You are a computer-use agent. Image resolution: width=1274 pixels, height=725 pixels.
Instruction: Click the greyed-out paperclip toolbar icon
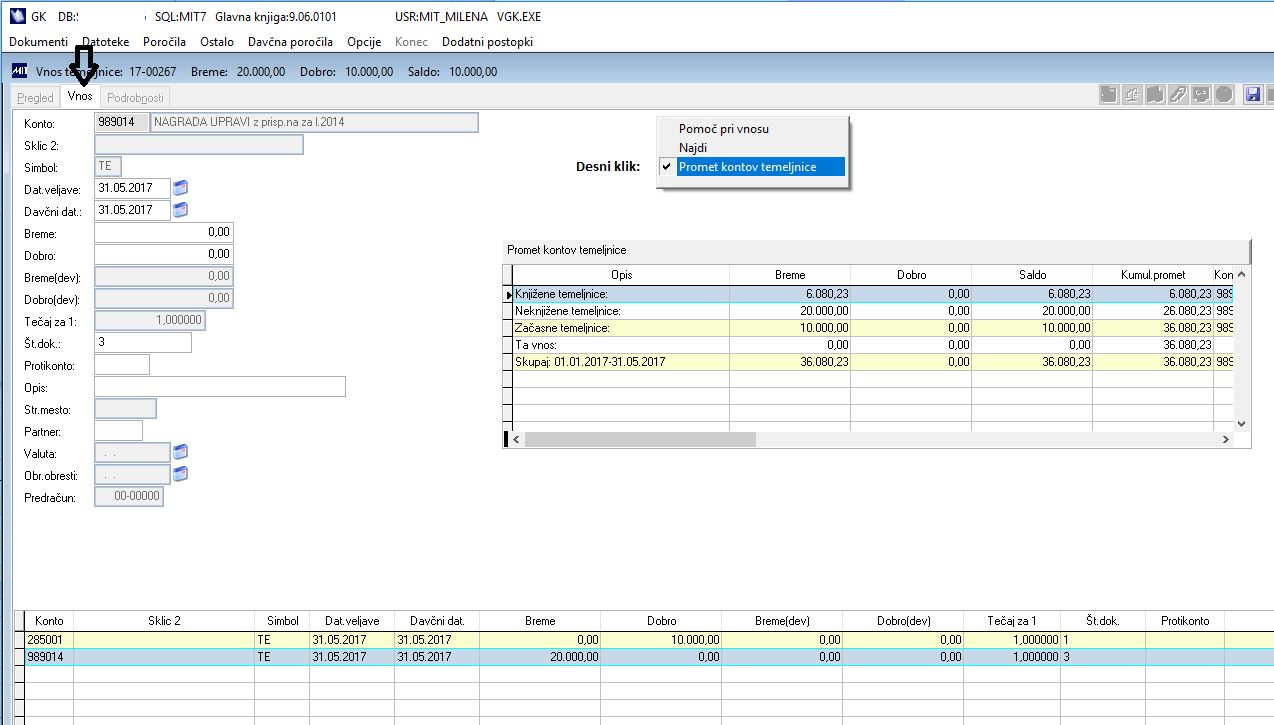(x=1178, y=95)
